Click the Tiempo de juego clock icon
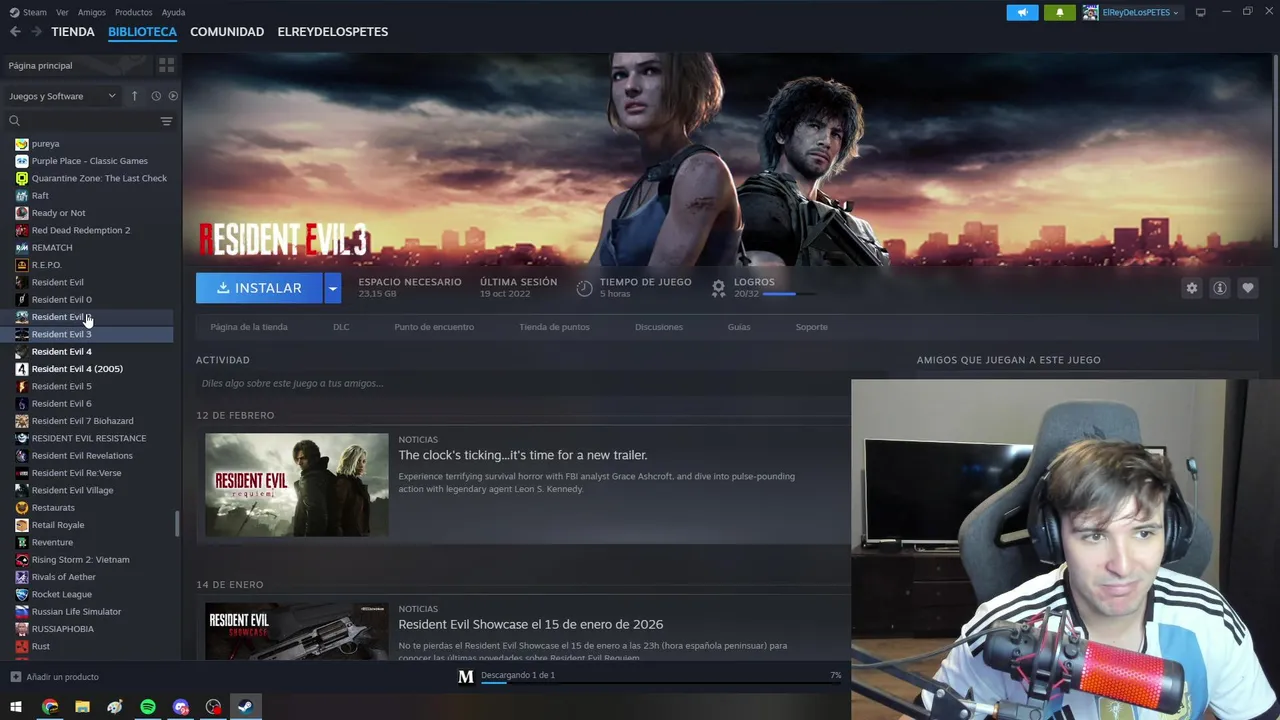The height and width of the screenshot is (720, 1280). click(x=584, y=288)
